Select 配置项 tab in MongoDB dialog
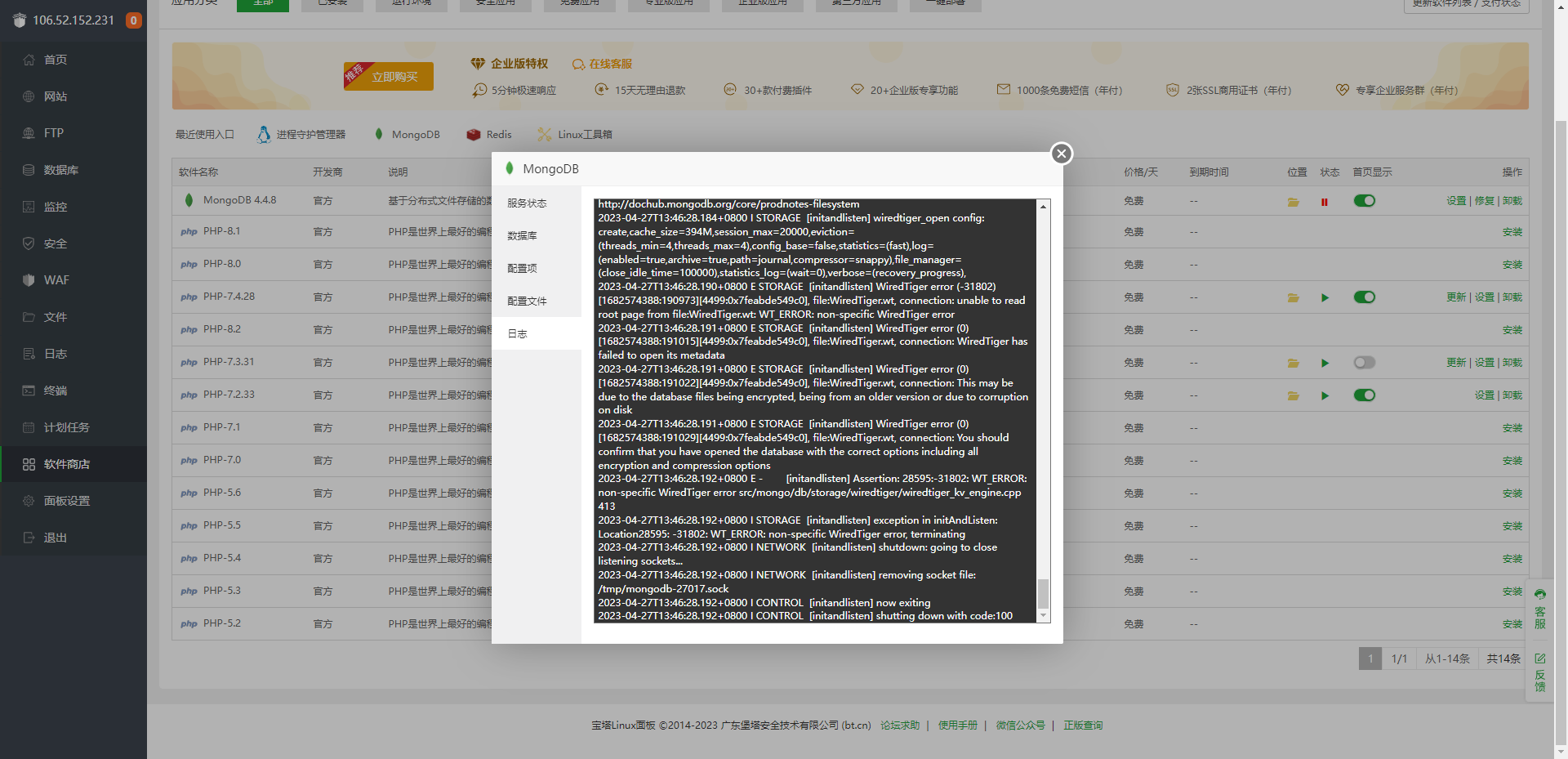 [x=537, y=269]
